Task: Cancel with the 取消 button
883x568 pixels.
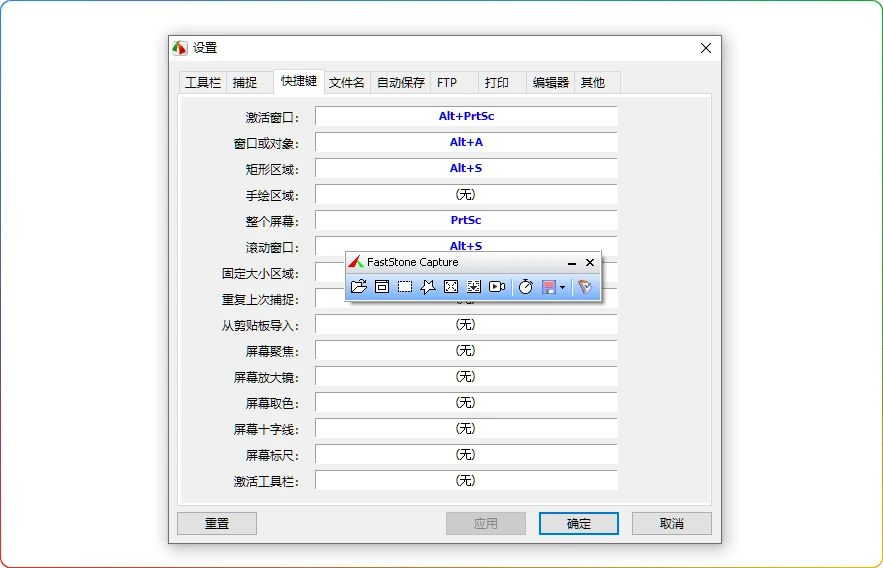Action: pyautogui.click(x=671, y=524)
